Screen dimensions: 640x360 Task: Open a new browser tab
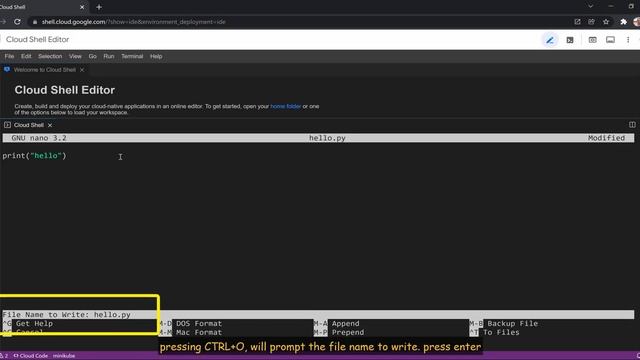coord(99,7)
